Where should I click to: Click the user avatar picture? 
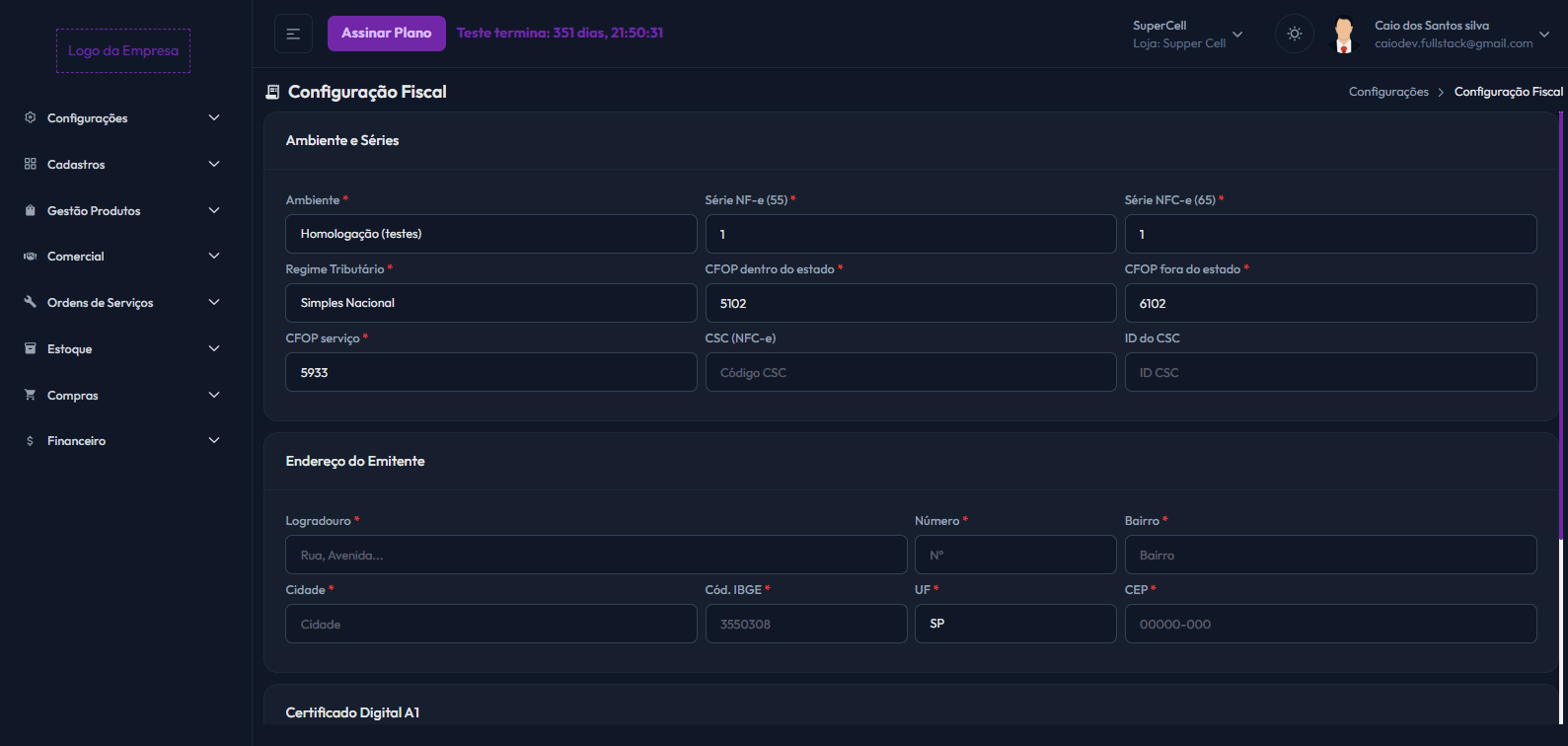pos(1343,35)
